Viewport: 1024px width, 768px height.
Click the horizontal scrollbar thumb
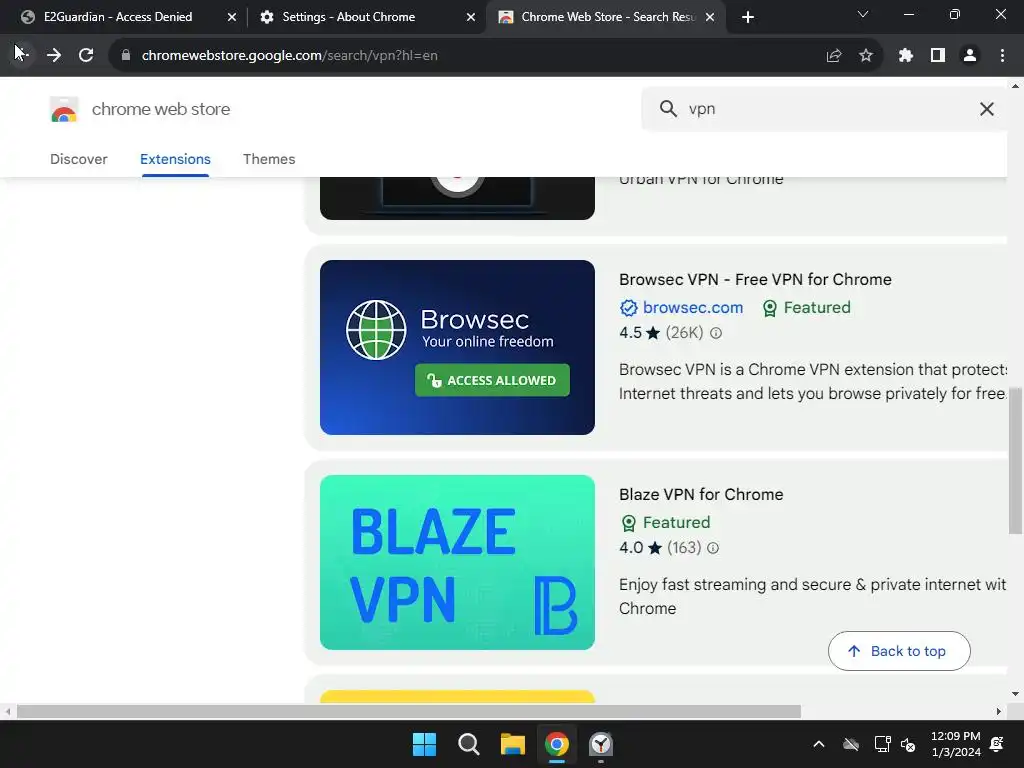coord(409,711)
